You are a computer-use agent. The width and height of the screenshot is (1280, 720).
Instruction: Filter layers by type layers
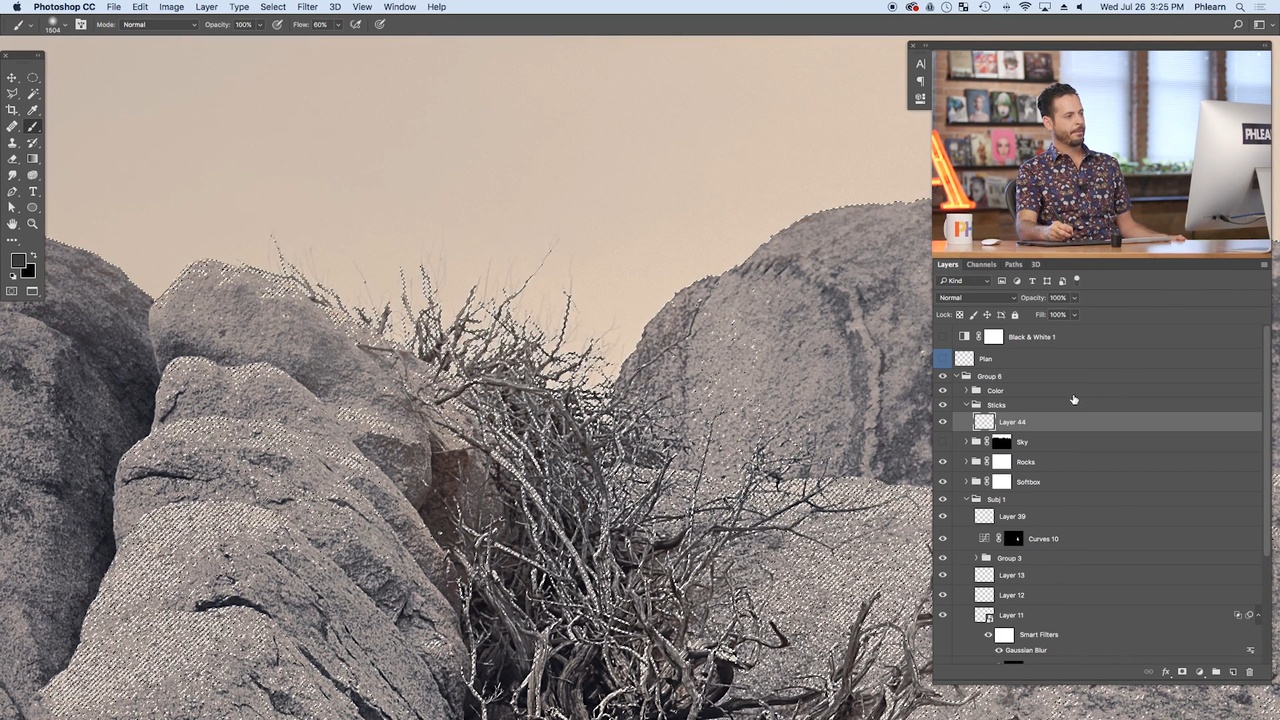tap(1032, 281)
